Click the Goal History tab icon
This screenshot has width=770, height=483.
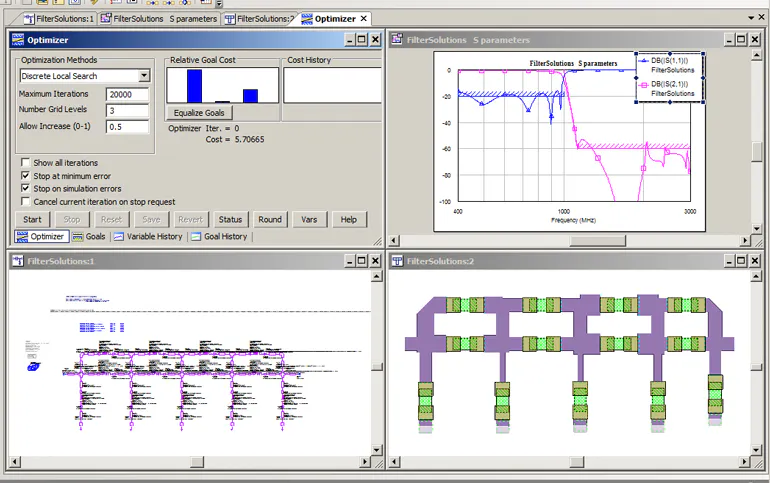pos(196,237)
